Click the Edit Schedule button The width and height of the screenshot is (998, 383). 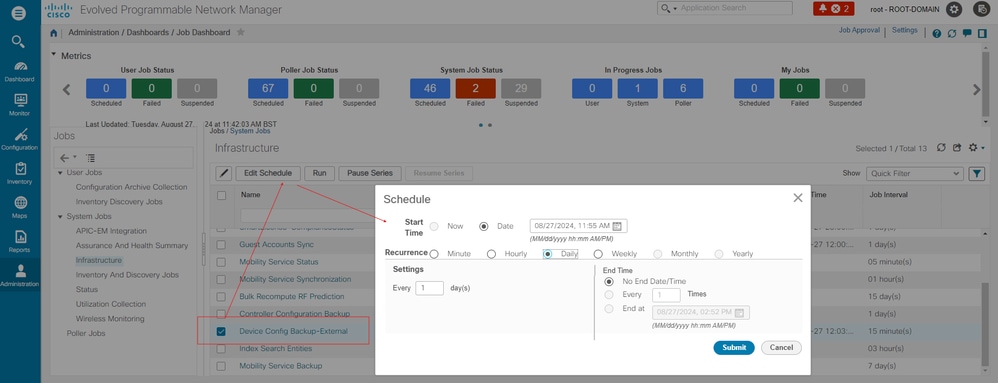(x=268, y=173)
